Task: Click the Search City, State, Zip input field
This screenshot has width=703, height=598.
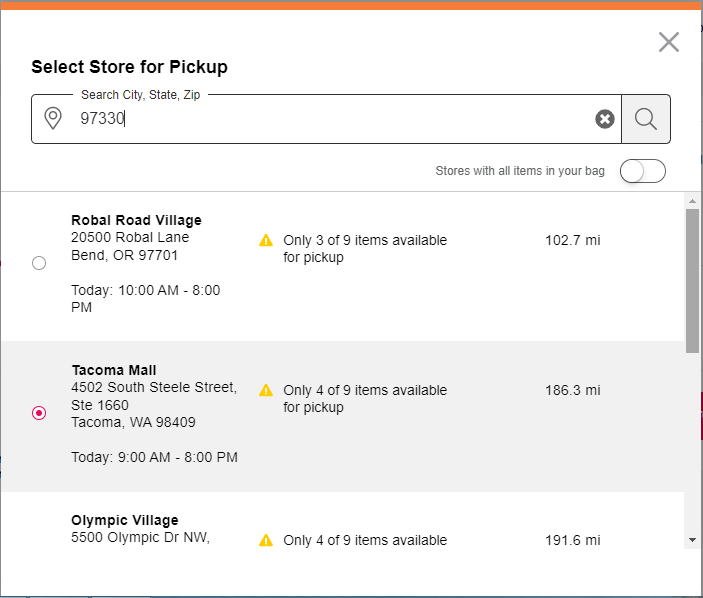Action: (330, 119)
